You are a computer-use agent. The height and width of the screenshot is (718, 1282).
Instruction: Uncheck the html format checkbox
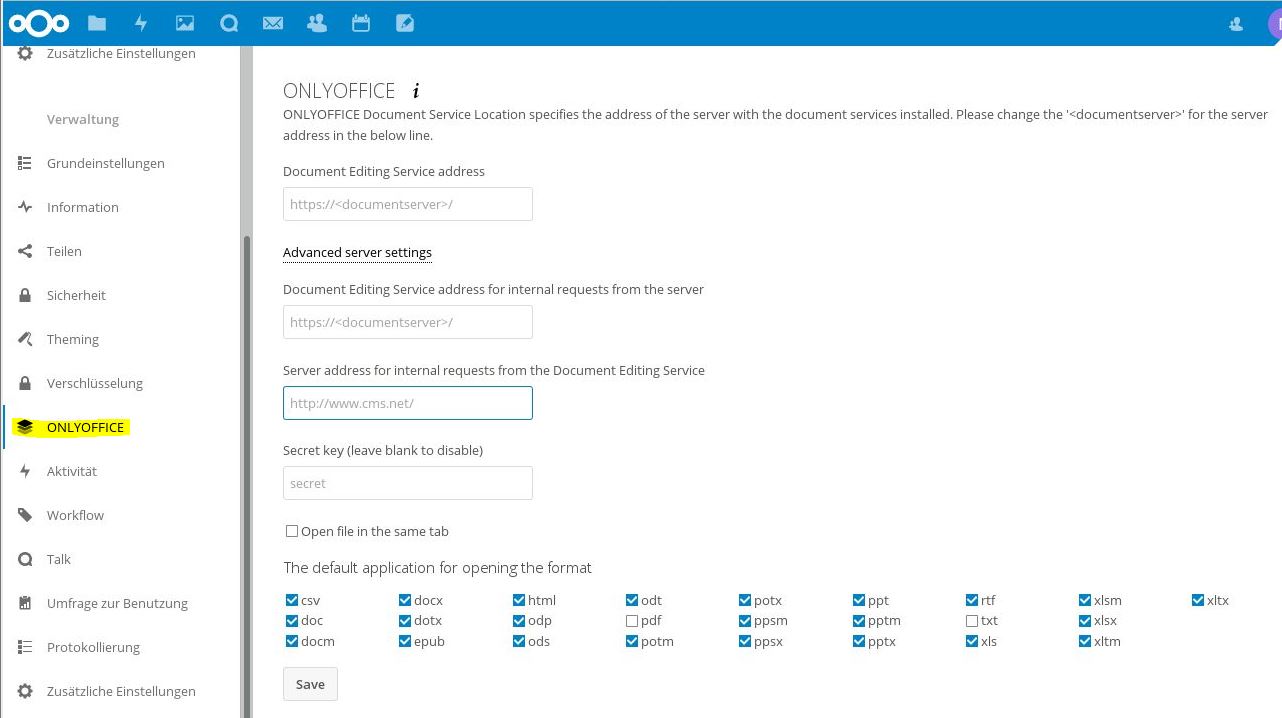click(519, 601)
